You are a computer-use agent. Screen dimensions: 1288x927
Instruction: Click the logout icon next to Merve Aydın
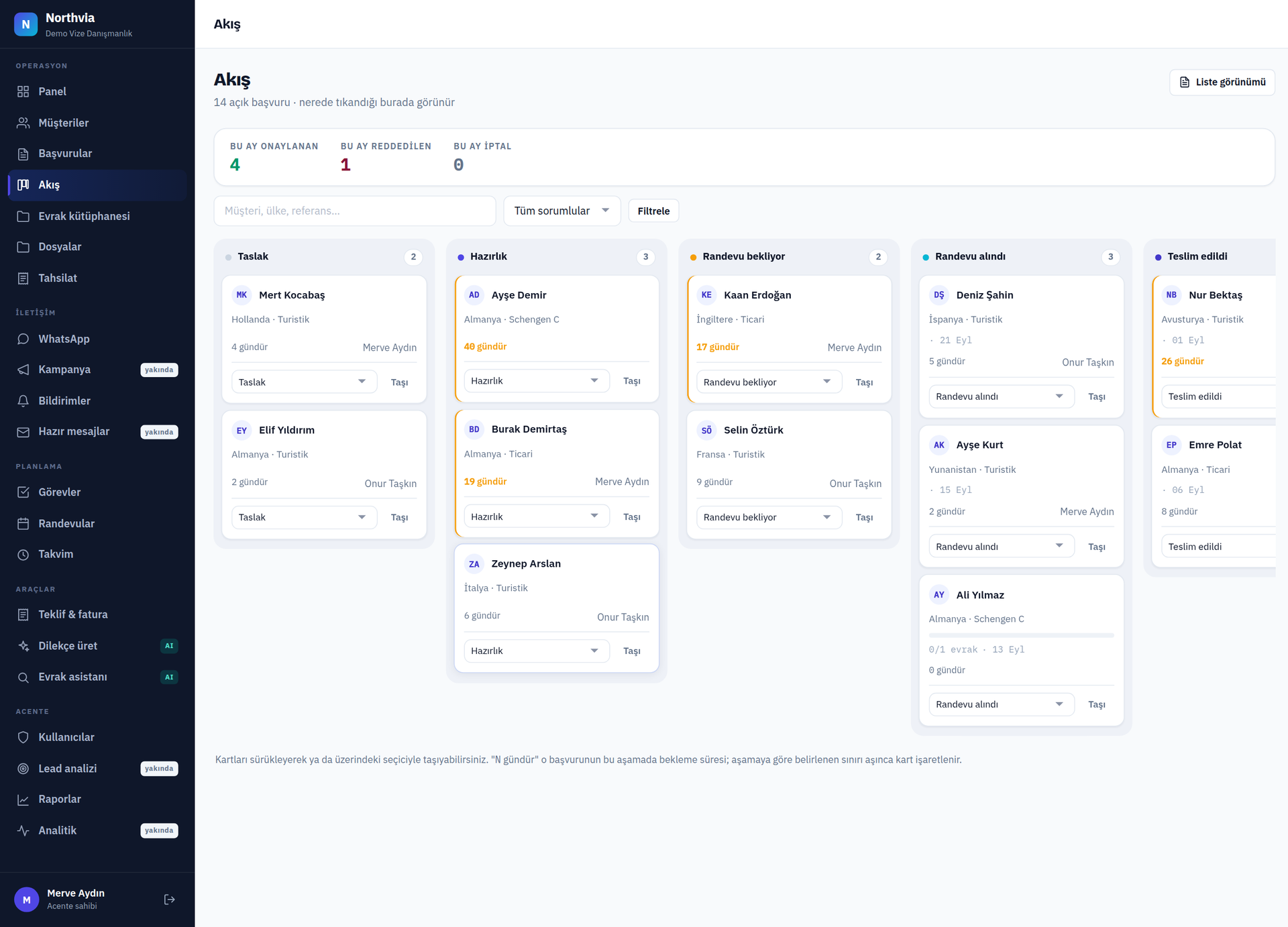tap(170, 899)
